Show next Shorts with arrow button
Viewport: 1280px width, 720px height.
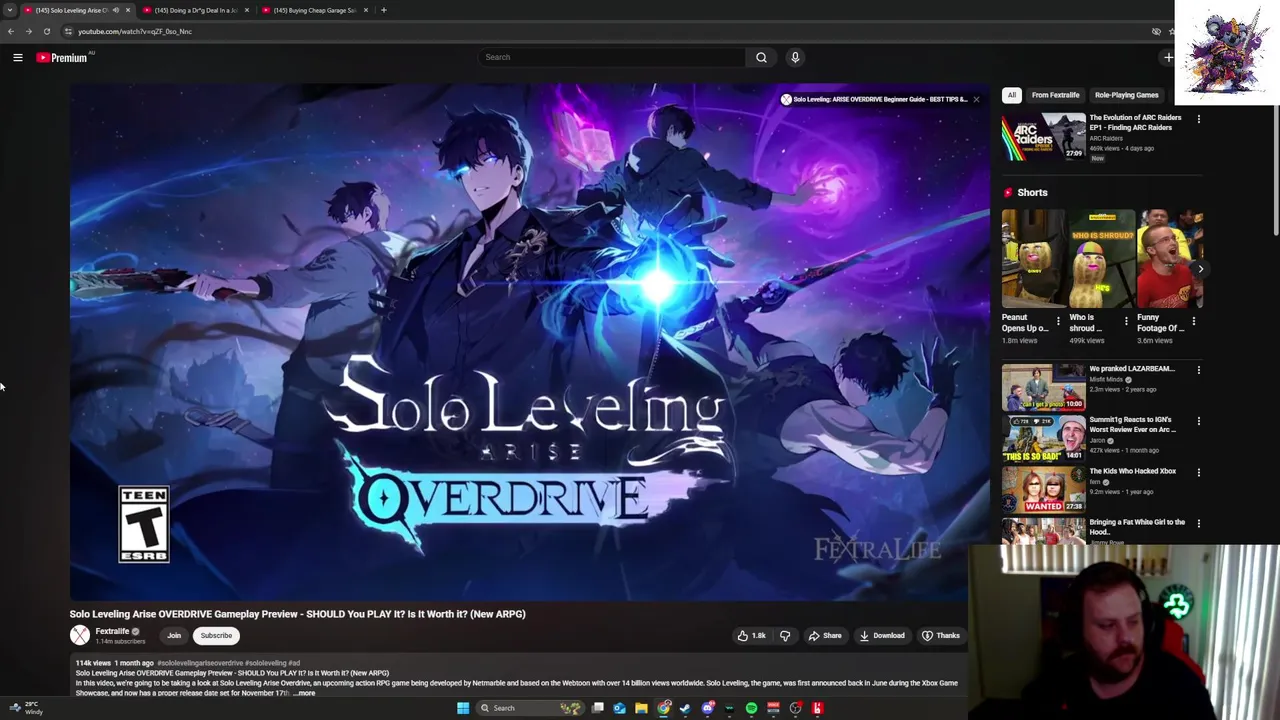[x=1200, y=269]
